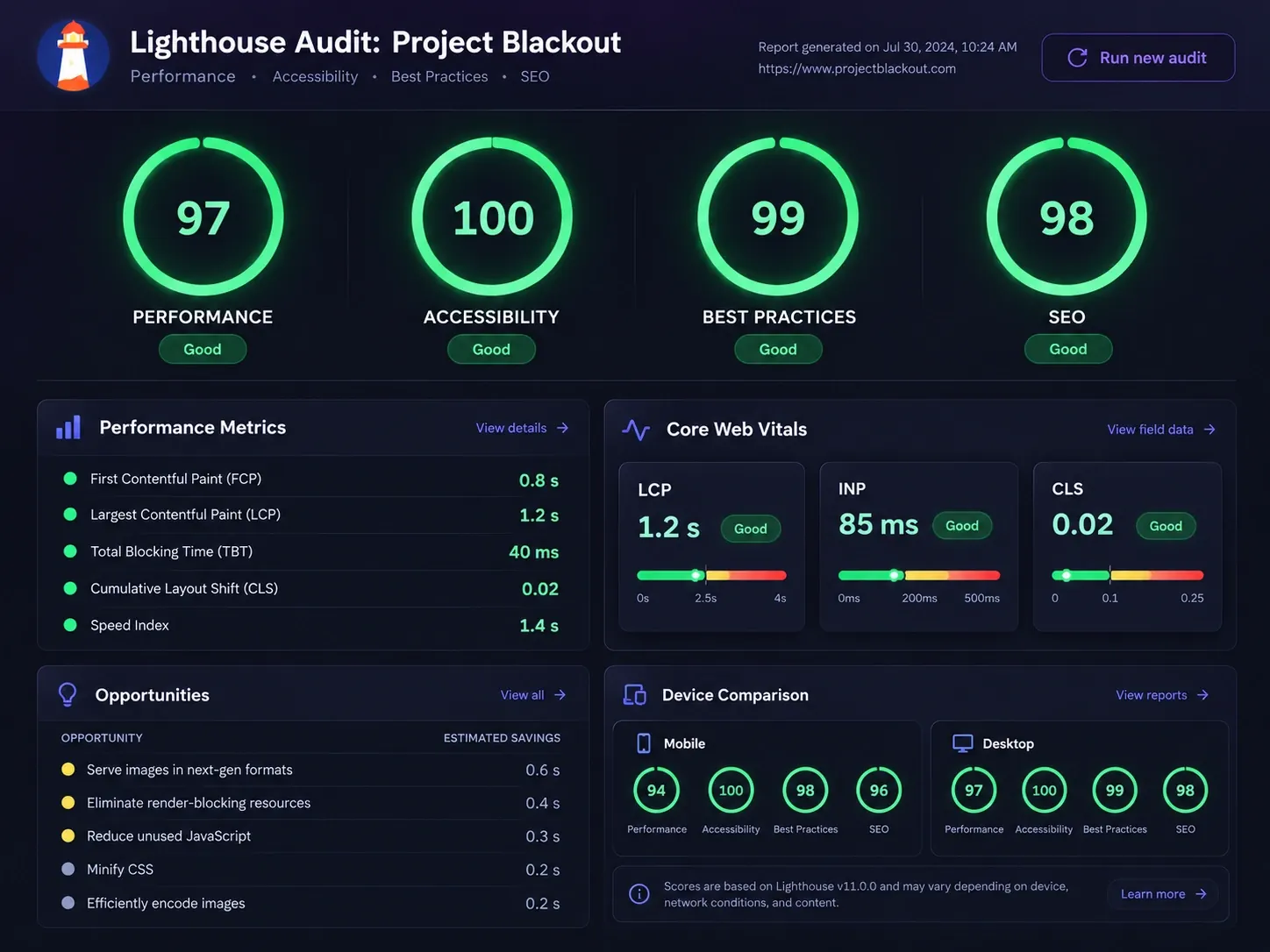This screenshot has width=1270, height=952.
Task: Click the Mobile Best Practices 98 score ring
Action: click(805, 791)
